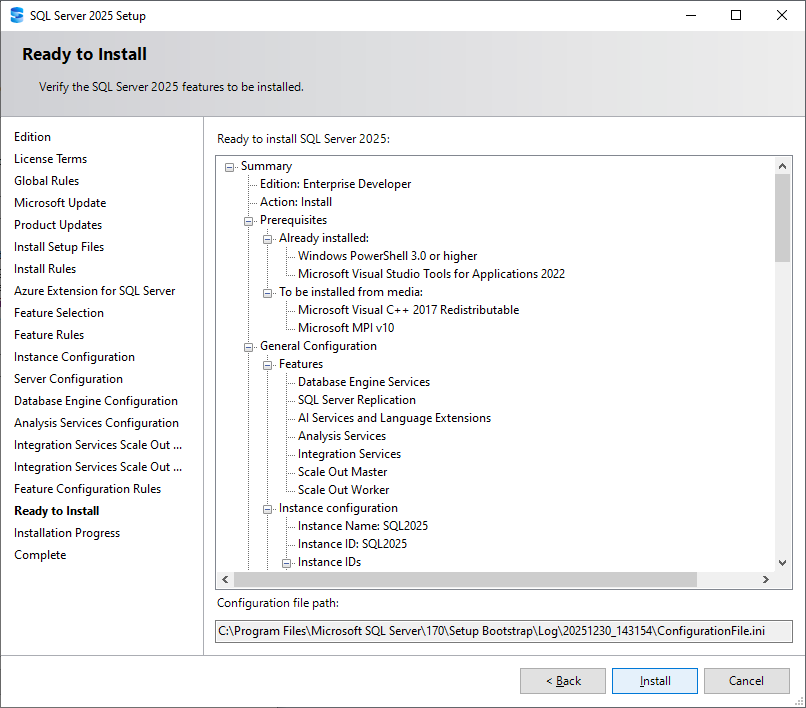Collapse the Prerequisites node
The width and height of the screenshot is (806, 708).
tap(248, 221)
